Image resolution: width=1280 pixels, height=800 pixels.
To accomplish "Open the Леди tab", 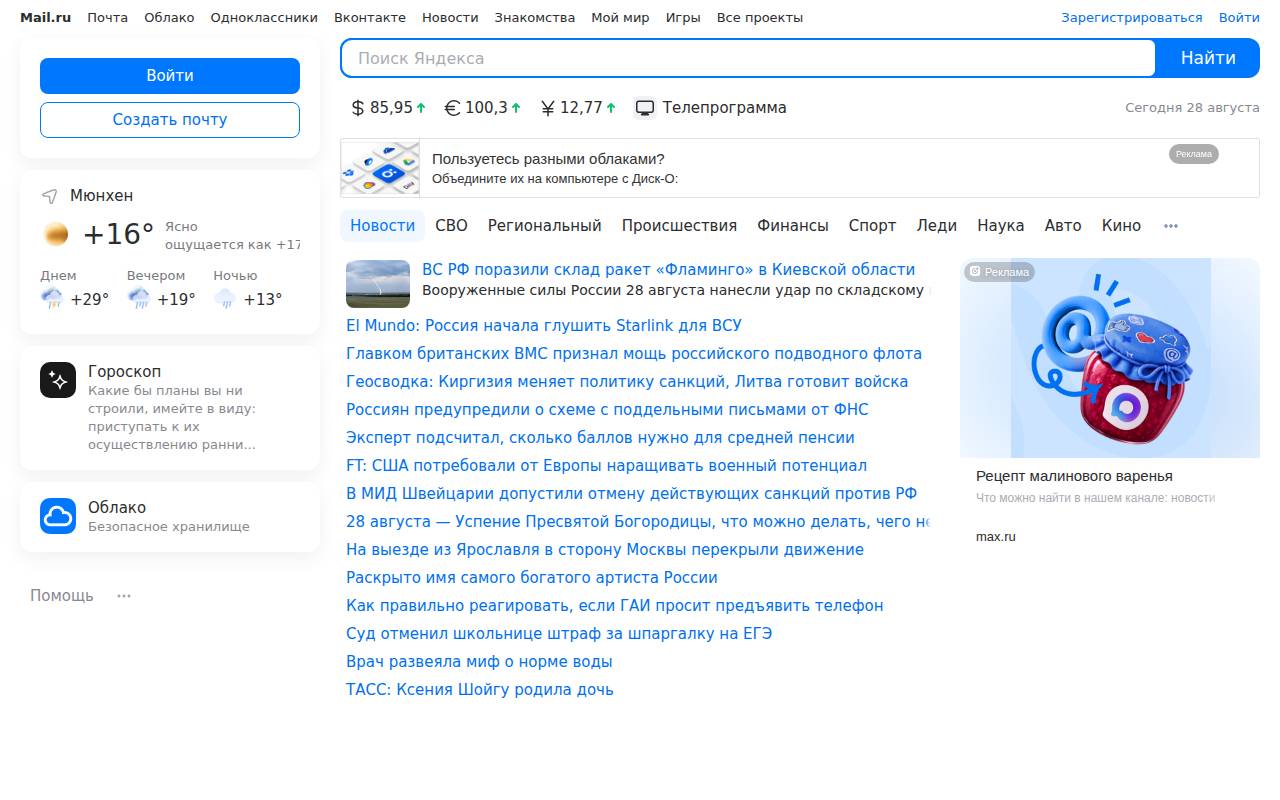I will pyautogui.click(x=937, y=226).
